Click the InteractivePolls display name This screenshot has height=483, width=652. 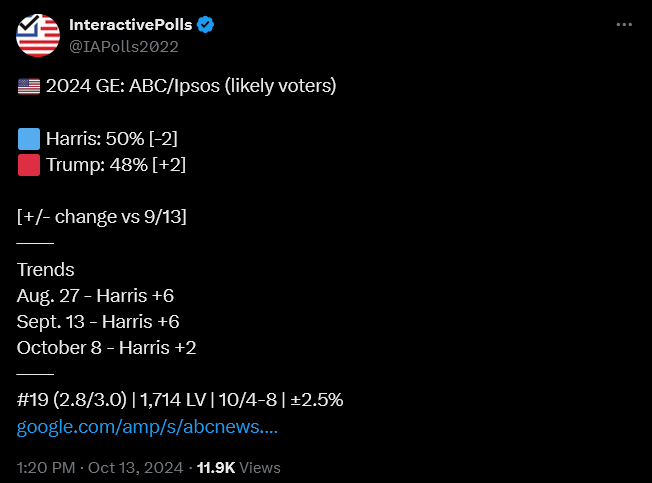pyautogui.click(x=131, y=25)
